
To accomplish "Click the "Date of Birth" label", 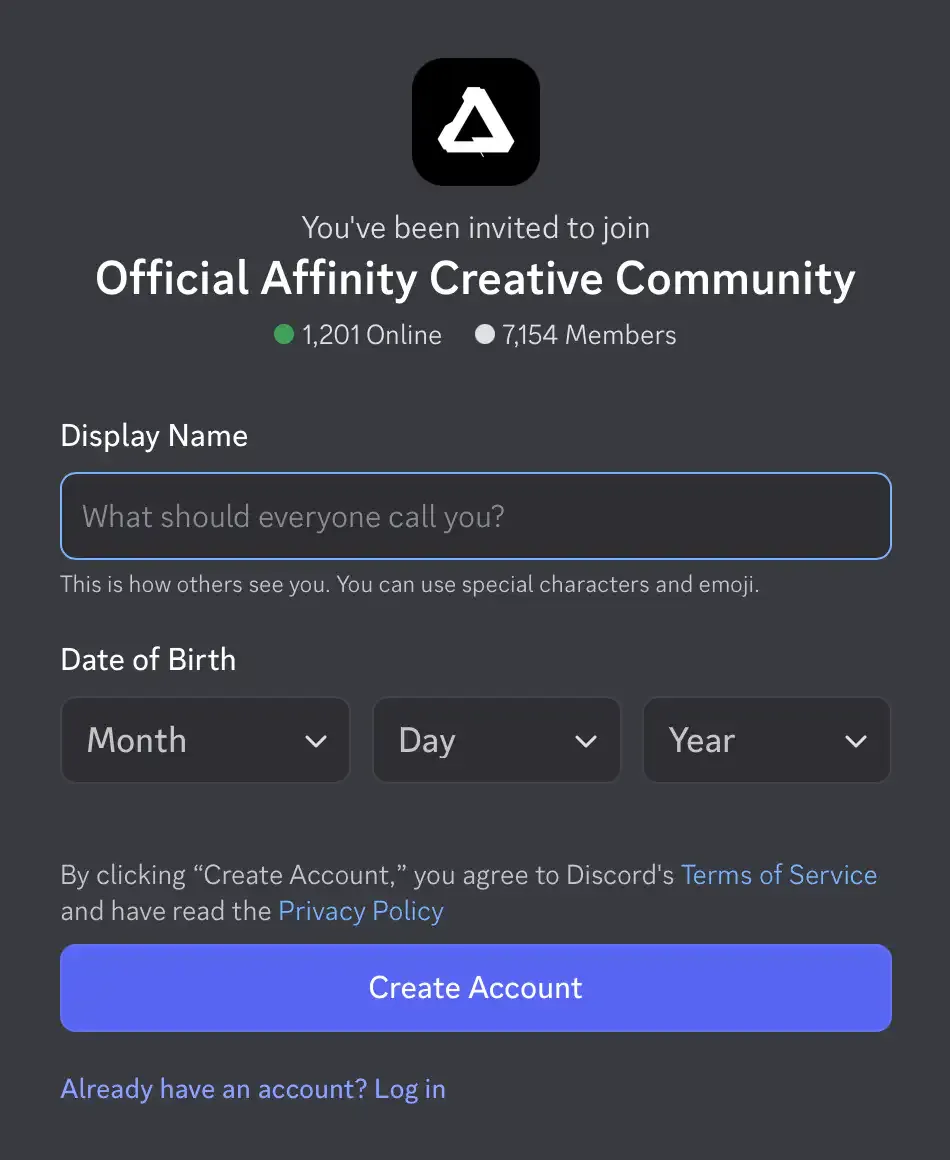I will (x=148, y=660).
